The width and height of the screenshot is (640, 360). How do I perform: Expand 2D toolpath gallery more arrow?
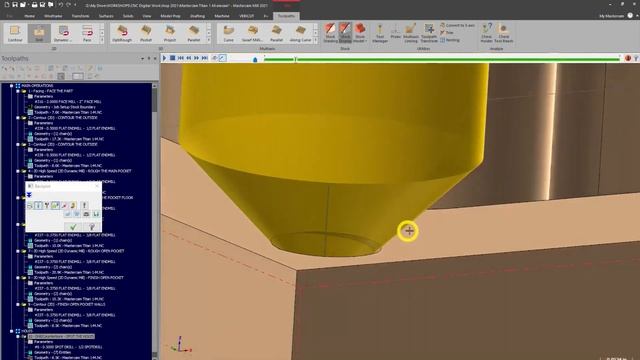coord(102,40)
